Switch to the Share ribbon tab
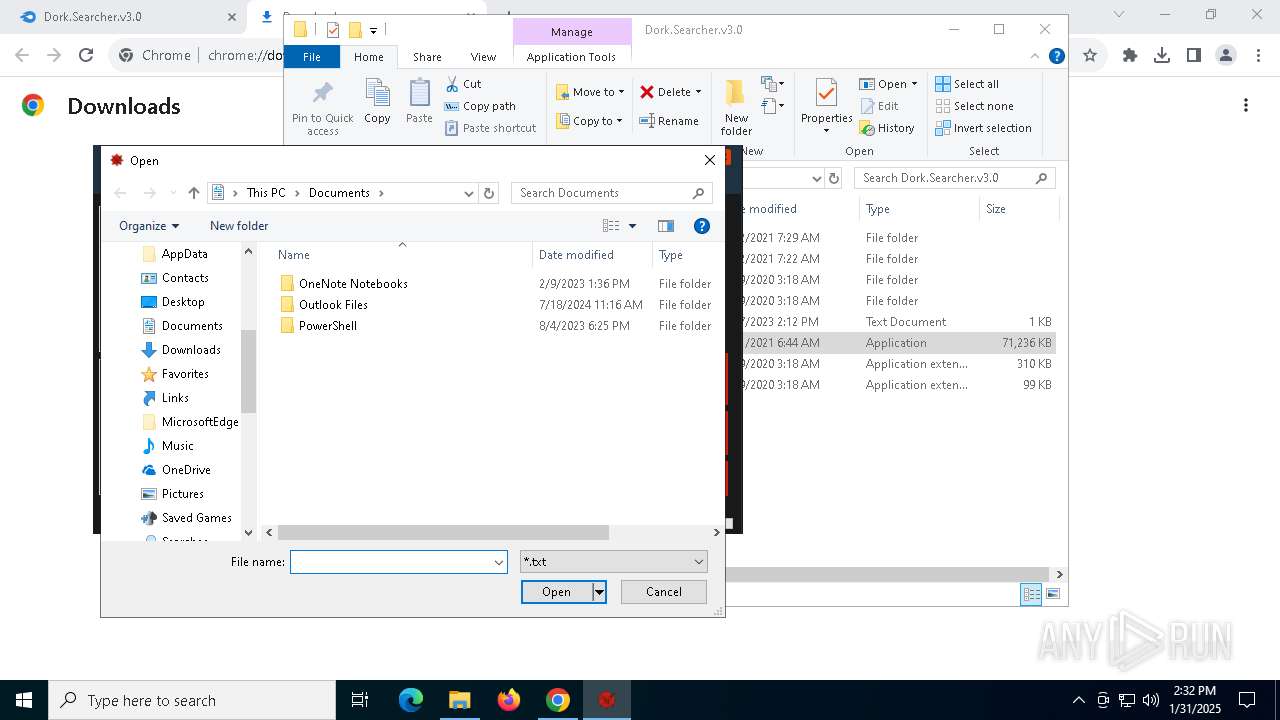 pyautogui.click(x=427, y=57)
